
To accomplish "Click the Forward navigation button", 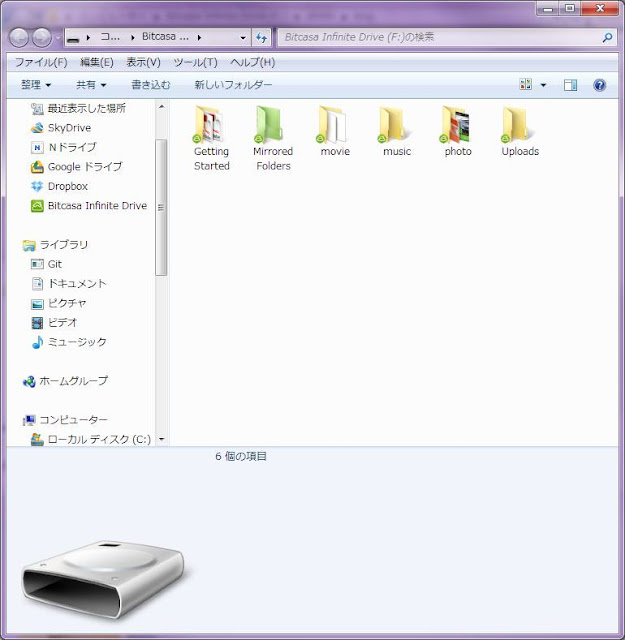I will (42, 38).
